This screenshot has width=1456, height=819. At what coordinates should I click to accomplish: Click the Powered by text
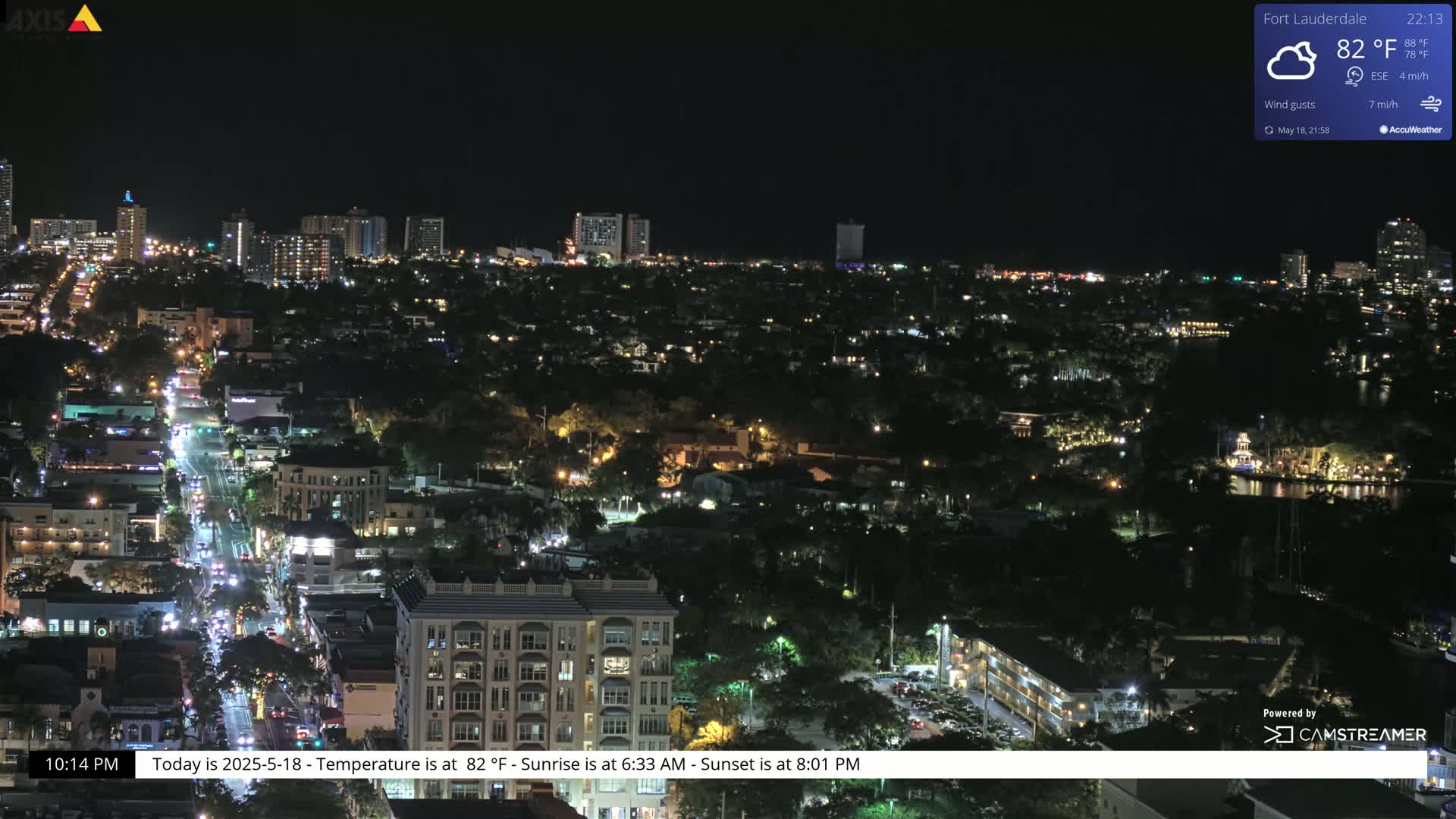pyautogui.click(x=1289, y=713)
